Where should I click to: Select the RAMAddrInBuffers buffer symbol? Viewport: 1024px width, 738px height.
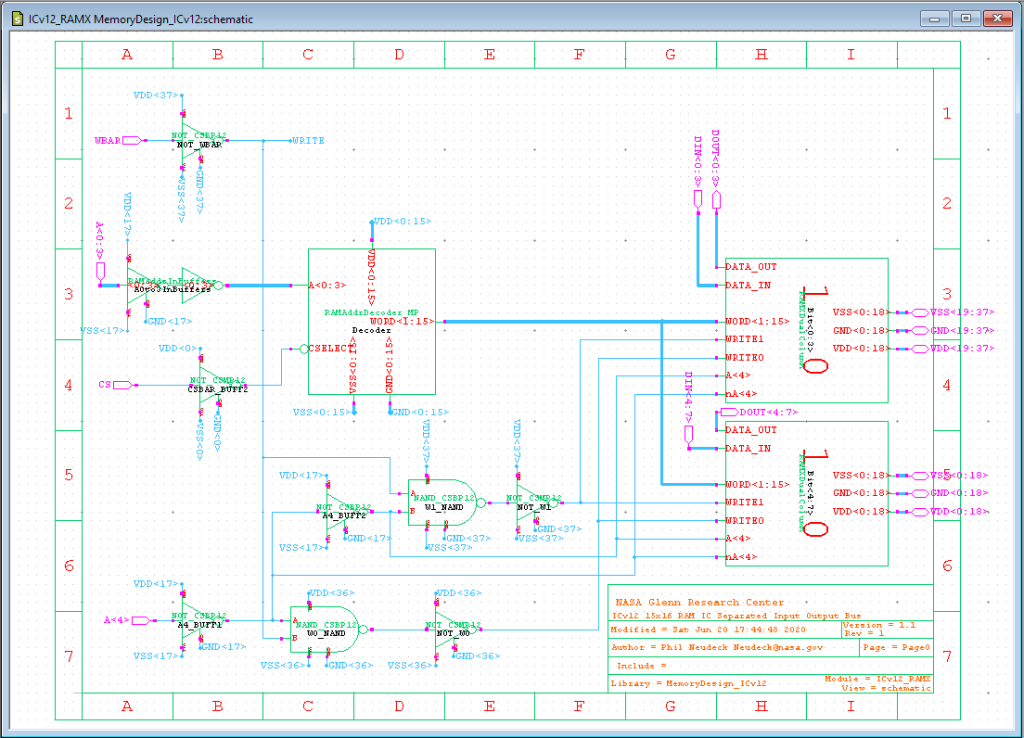click(x=175, y=285)
